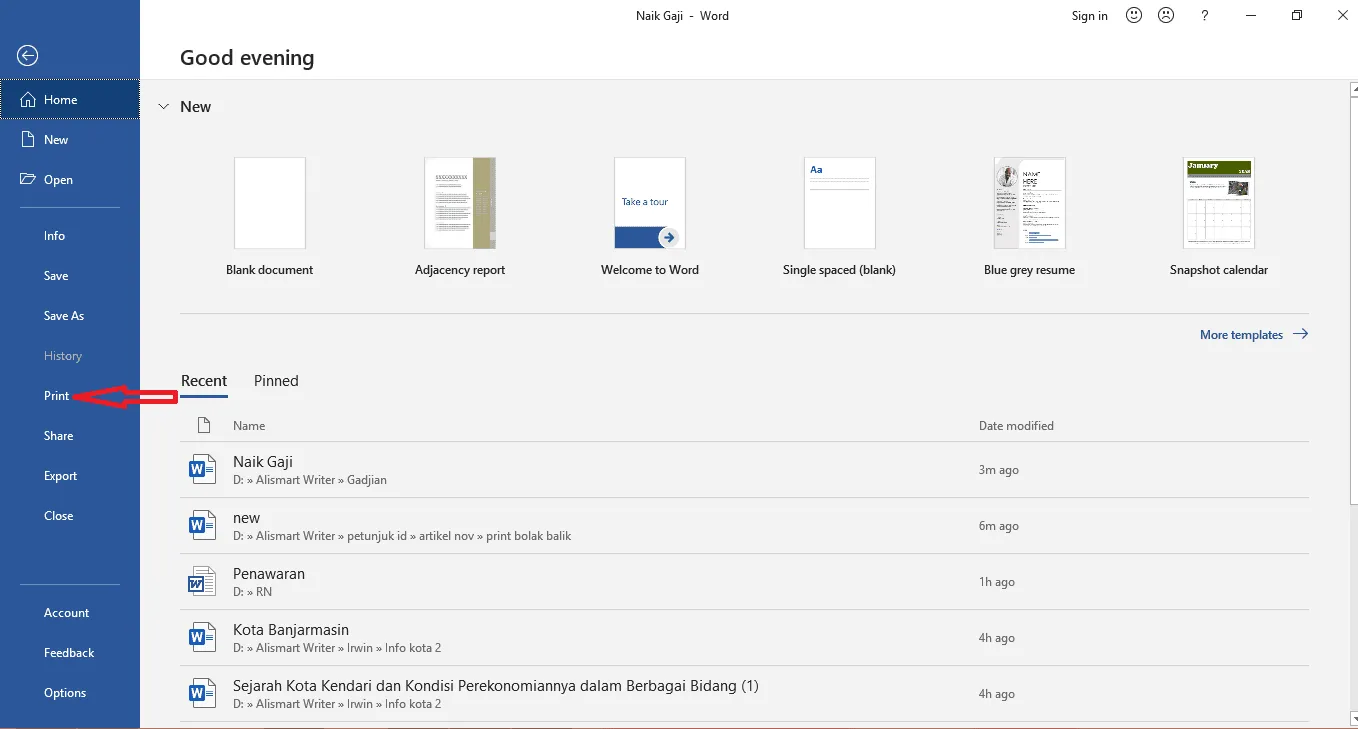
Task: Open the recent document Penawaran
Action: pos(744,582)
